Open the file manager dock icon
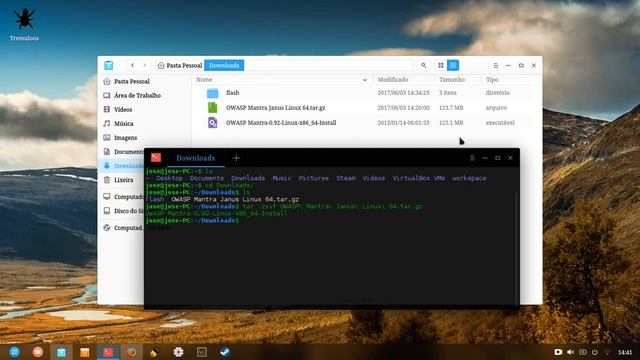Image resolution: width=640 pixels, height=360 pixels. pos(61,352)
